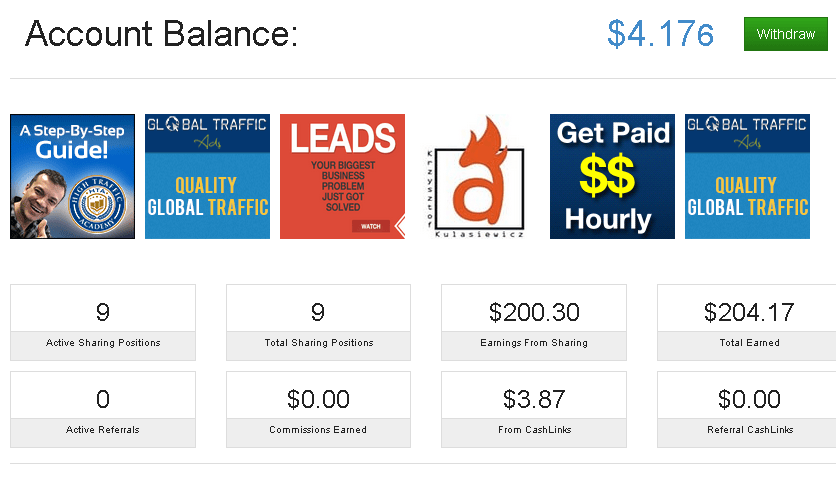836x503 pixels.
Task: Click the Total Earned $204.17 box
Action: tap(748, 322)
